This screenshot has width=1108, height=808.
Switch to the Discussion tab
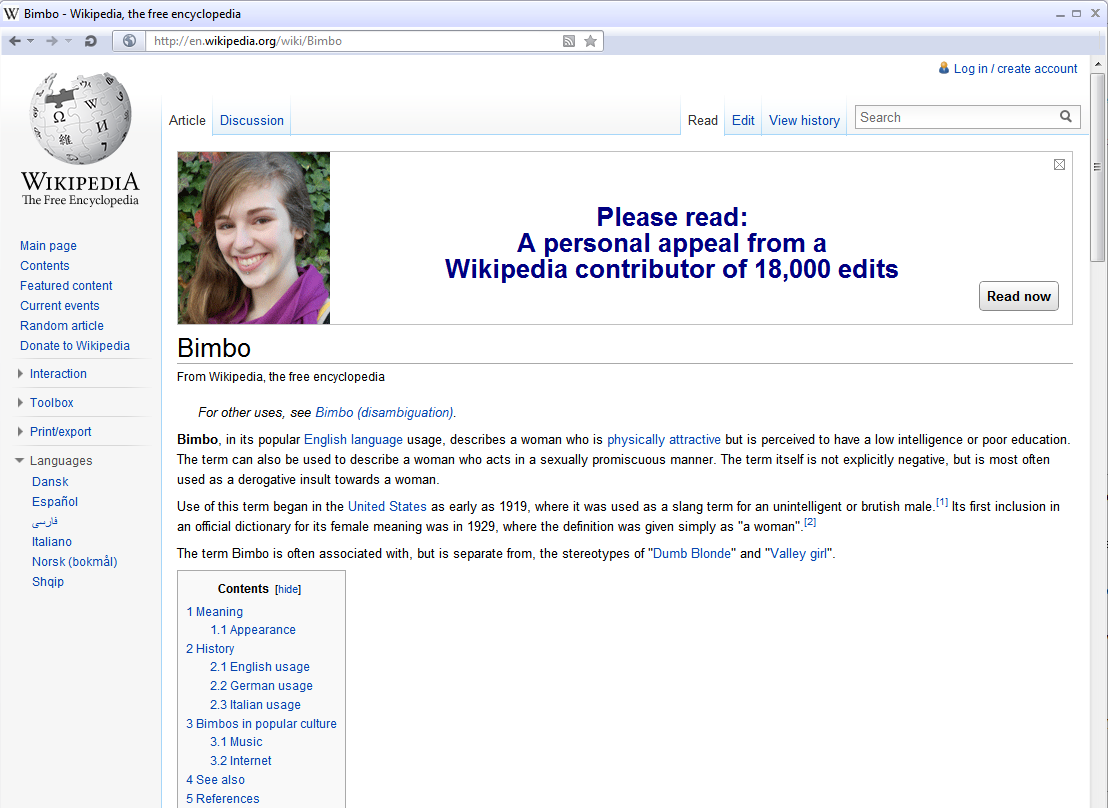click(x=251, y=121)
